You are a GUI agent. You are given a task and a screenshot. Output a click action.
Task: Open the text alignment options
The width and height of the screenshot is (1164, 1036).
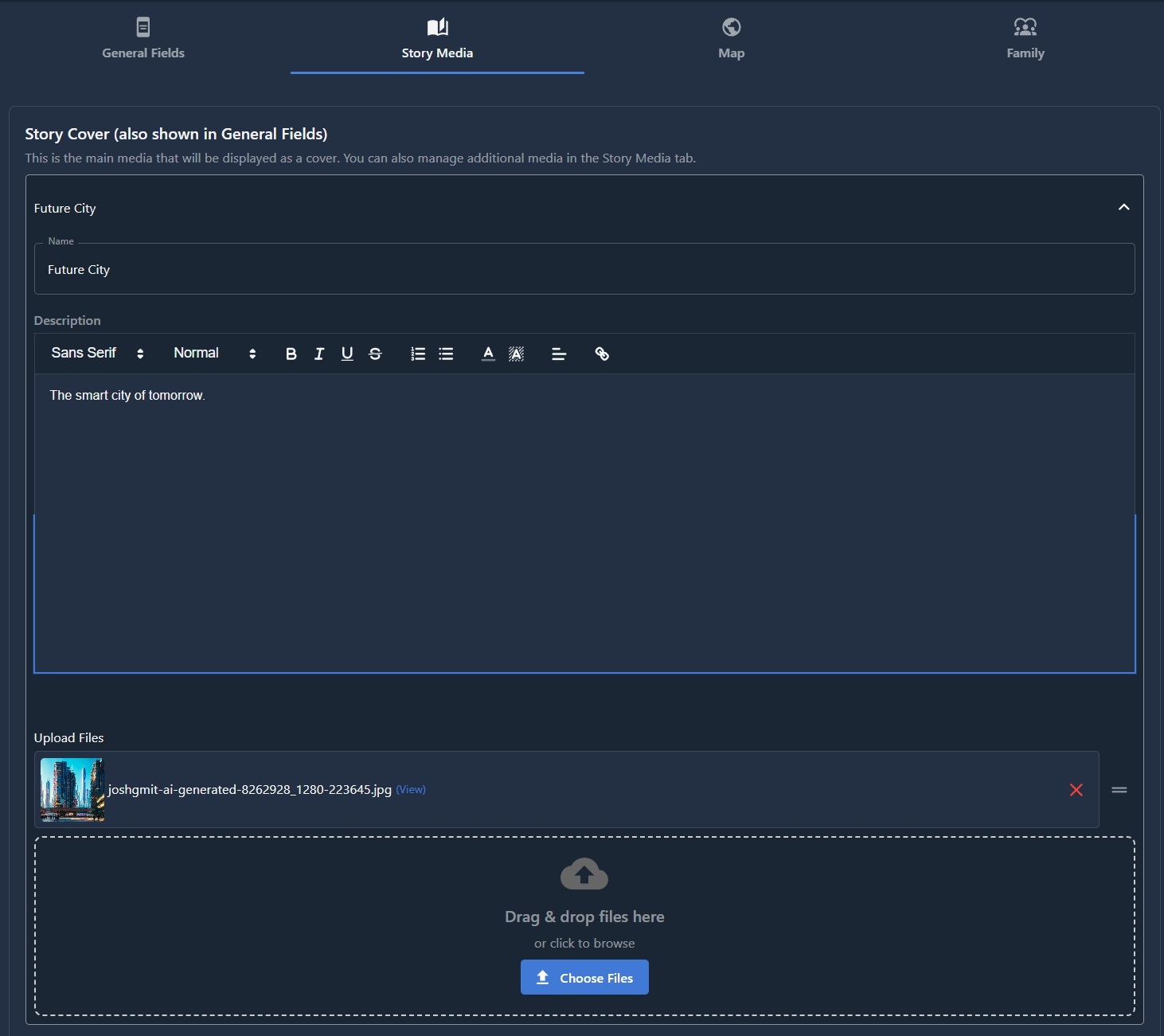point(559,354)
